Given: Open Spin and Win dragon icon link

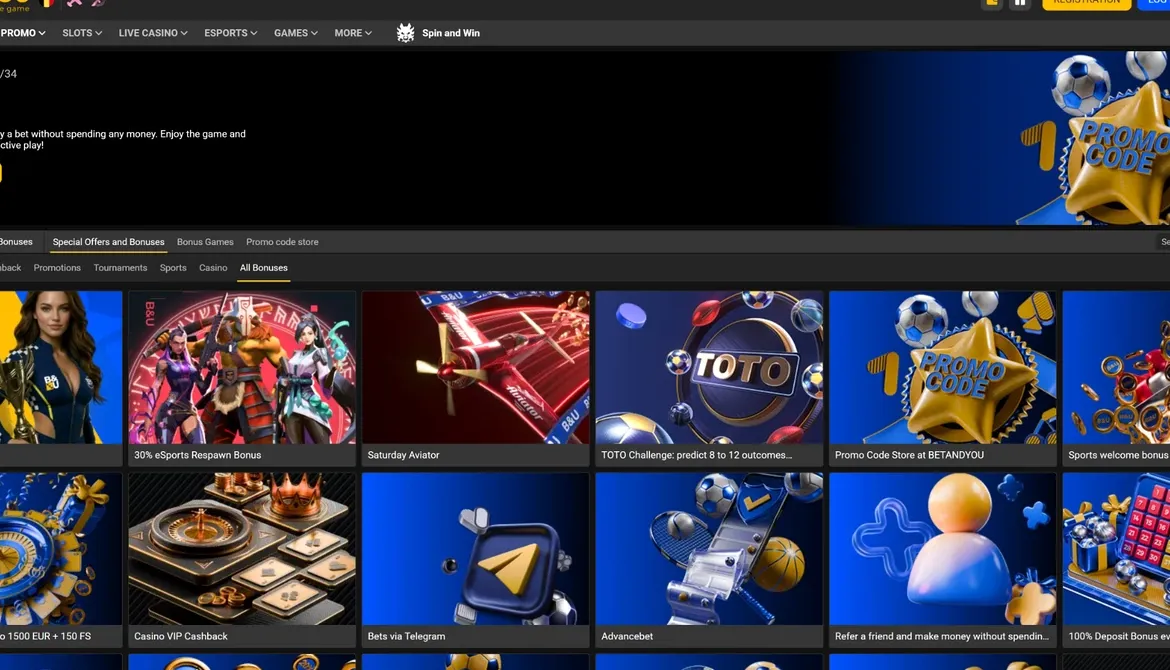Looking at the screenshot, I should 438,33.
